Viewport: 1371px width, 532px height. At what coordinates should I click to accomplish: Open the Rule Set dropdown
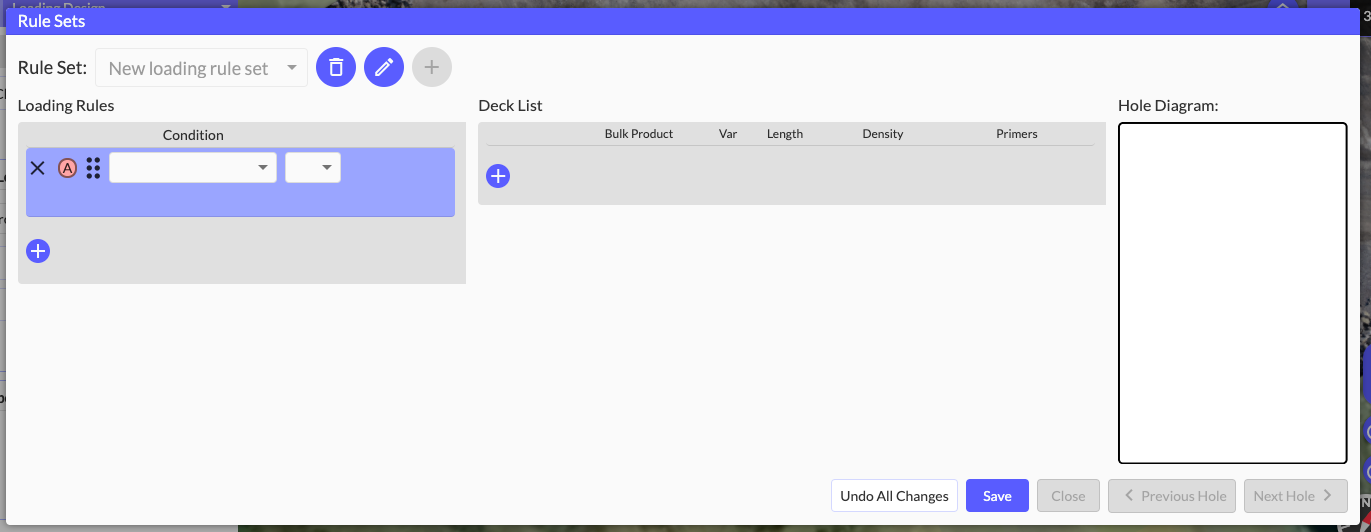(201, 68)
